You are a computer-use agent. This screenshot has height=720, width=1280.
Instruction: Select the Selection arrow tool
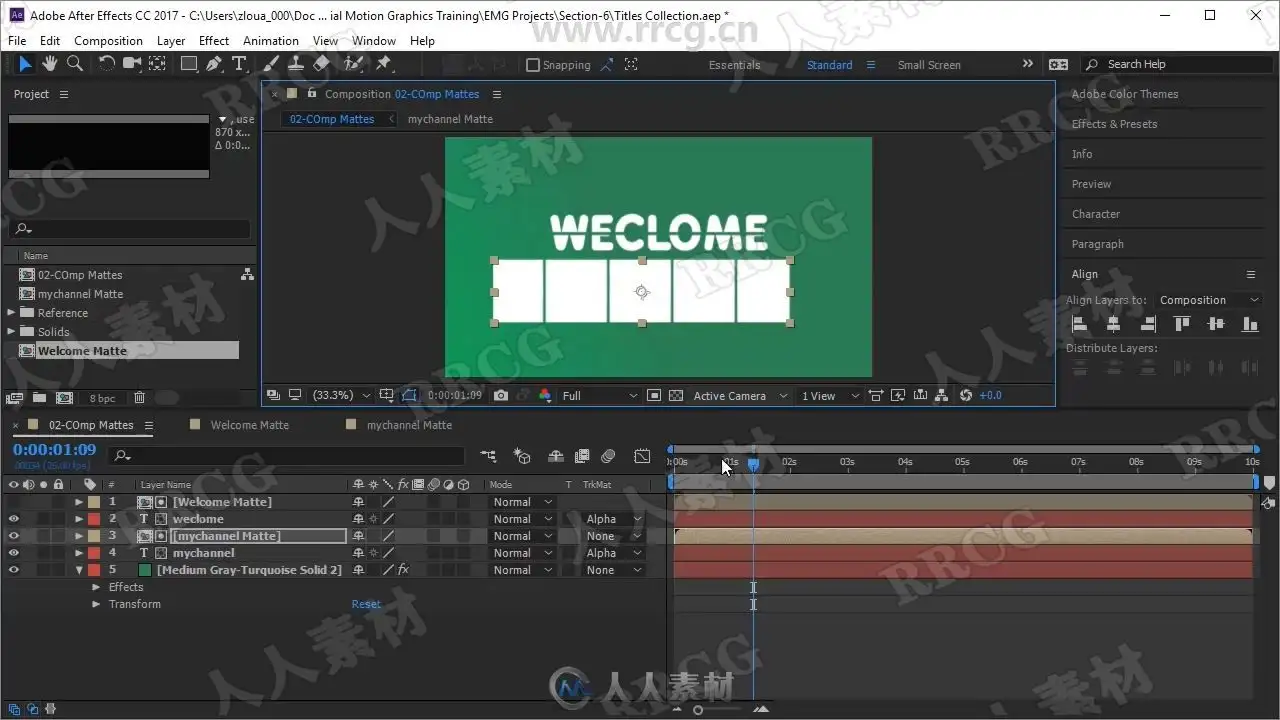coord(25,64)
